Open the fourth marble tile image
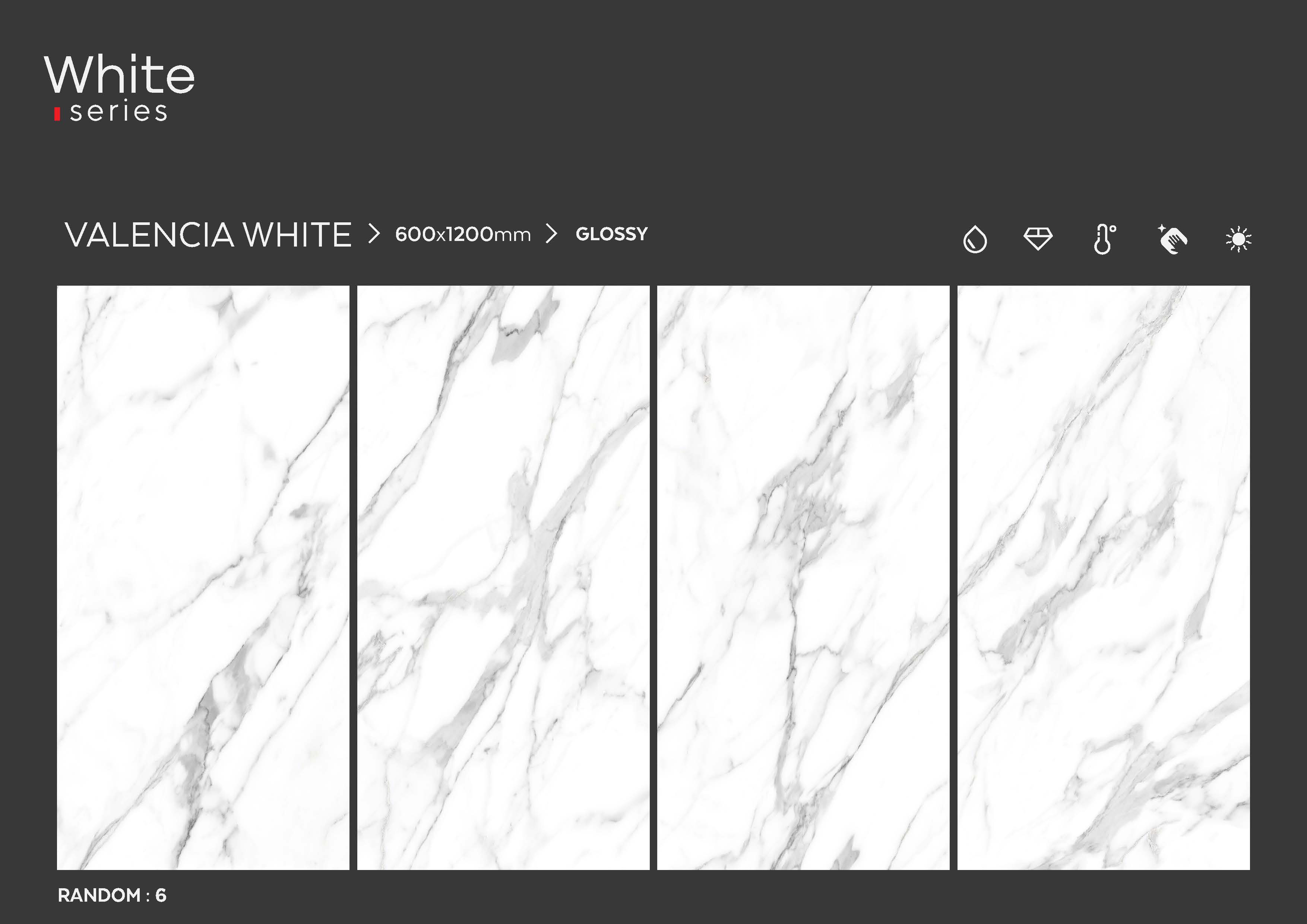This screenshot has width=1307, height=924. tap(1103, 578)
